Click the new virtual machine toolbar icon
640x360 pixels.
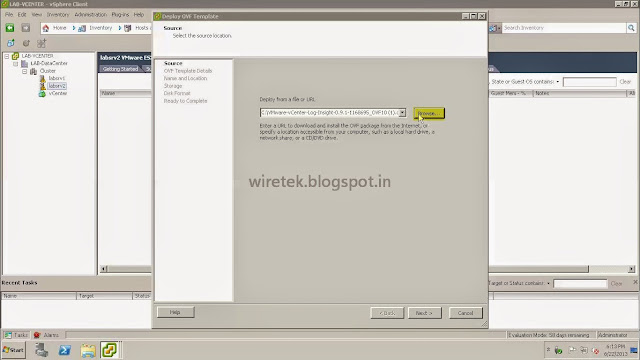(x=11, y=43)
